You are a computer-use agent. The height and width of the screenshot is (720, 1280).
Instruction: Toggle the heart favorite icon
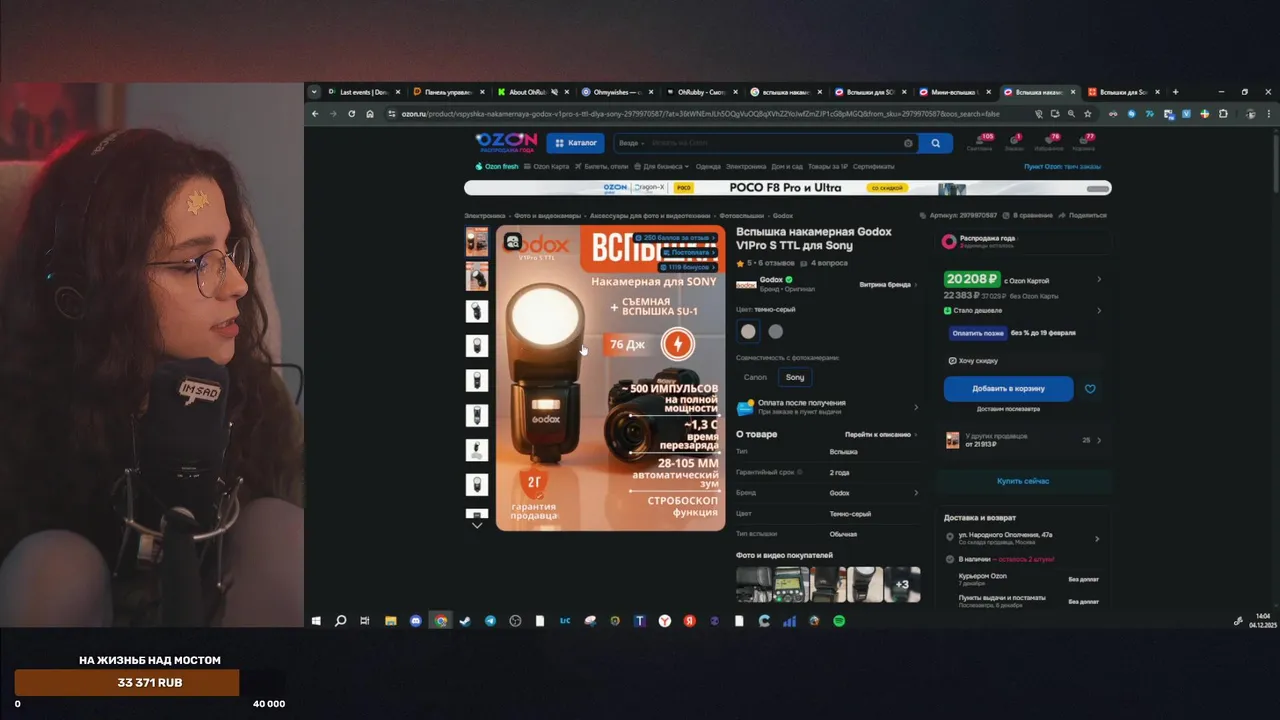(x=1090, y=389)
